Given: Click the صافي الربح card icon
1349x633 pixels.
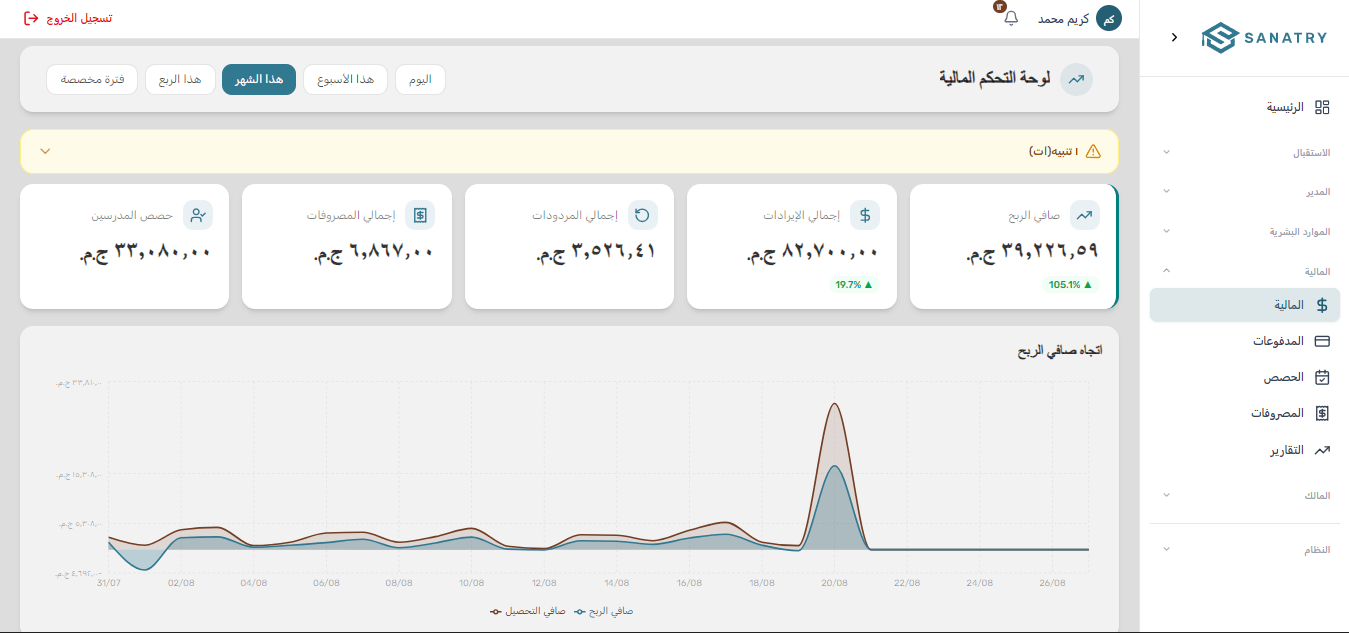Looking at the screenshot, I should pyautogui.click(x=1084, y=215).
